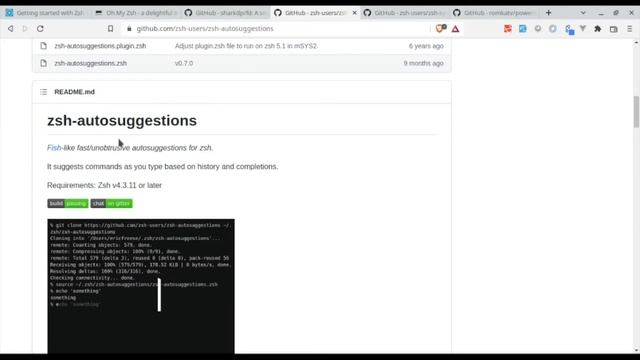The image size is (640, 360).
Task: Click the chat on gitter badge
Action: tap(111, 203)
